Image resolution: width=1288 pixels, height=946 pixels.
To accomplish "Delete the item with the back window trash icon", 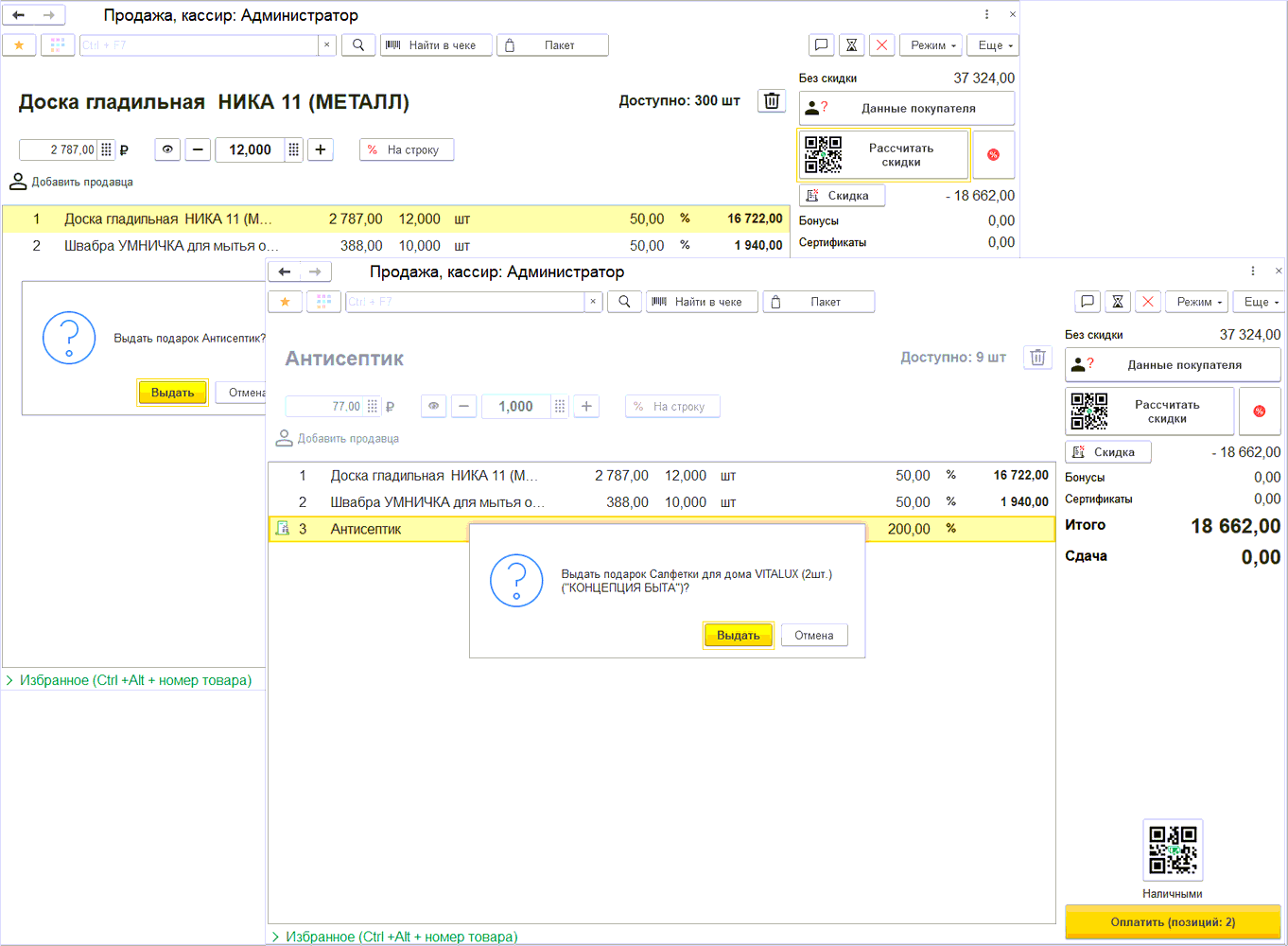I will pyautogui.click(x=772, y=101).
